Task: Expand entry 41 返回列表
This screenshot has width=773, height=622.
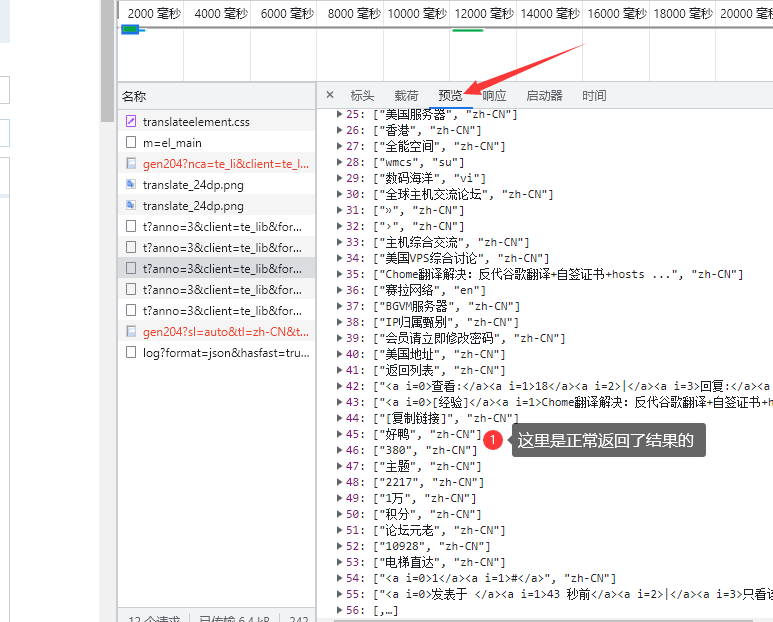Action: 339,370
